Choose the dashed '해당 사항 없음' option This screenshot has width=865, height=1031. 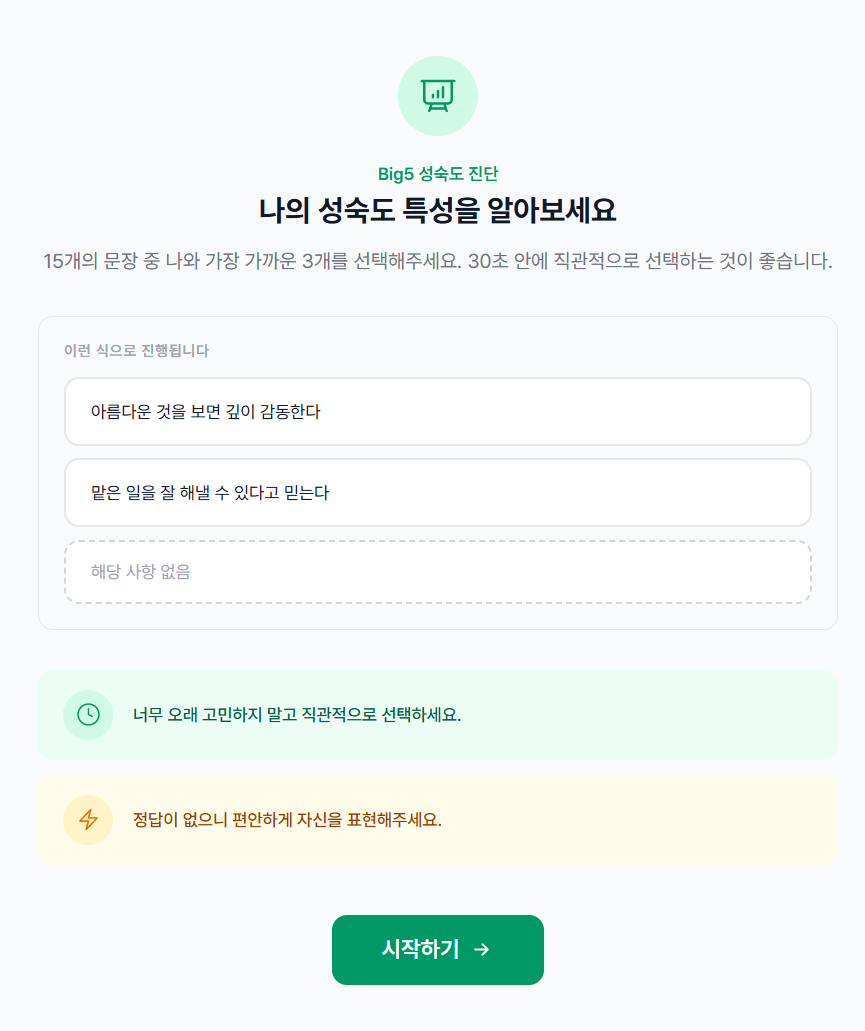pos(437,571)
